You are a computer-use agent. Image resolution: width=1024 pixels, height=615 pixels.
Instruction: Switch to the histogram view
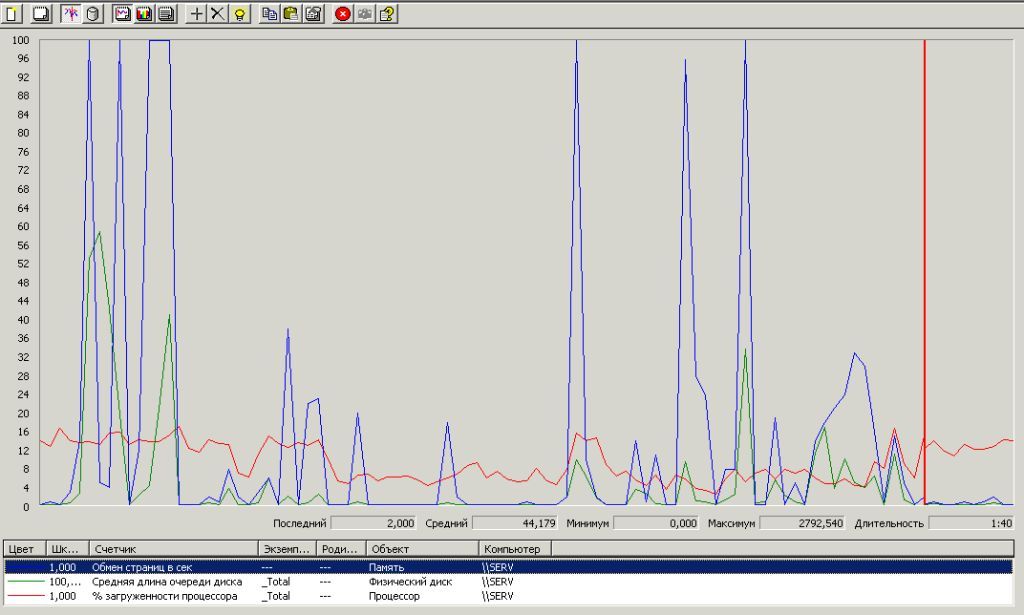145,14
